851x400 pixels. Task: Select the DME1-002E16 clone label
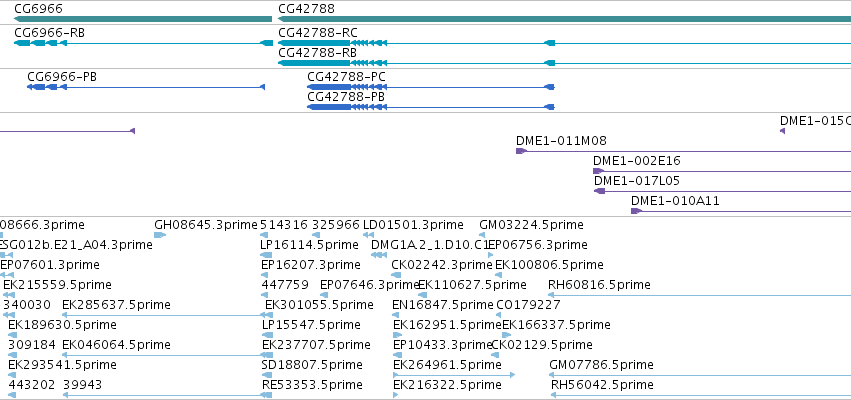637,161
